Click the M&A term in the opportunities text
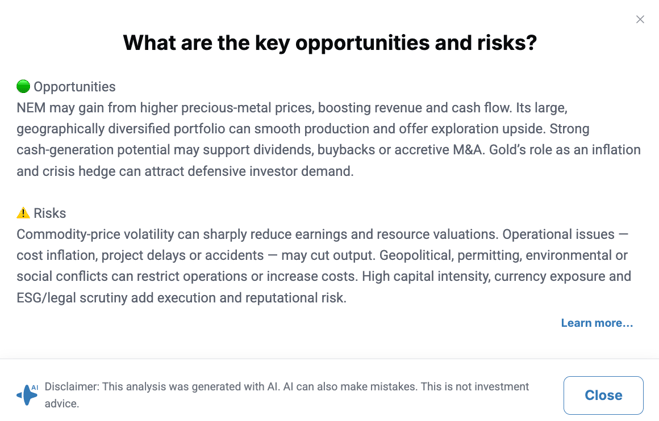Screen dimensions: 659x421 pyautogui.click(x=468, y=150)
